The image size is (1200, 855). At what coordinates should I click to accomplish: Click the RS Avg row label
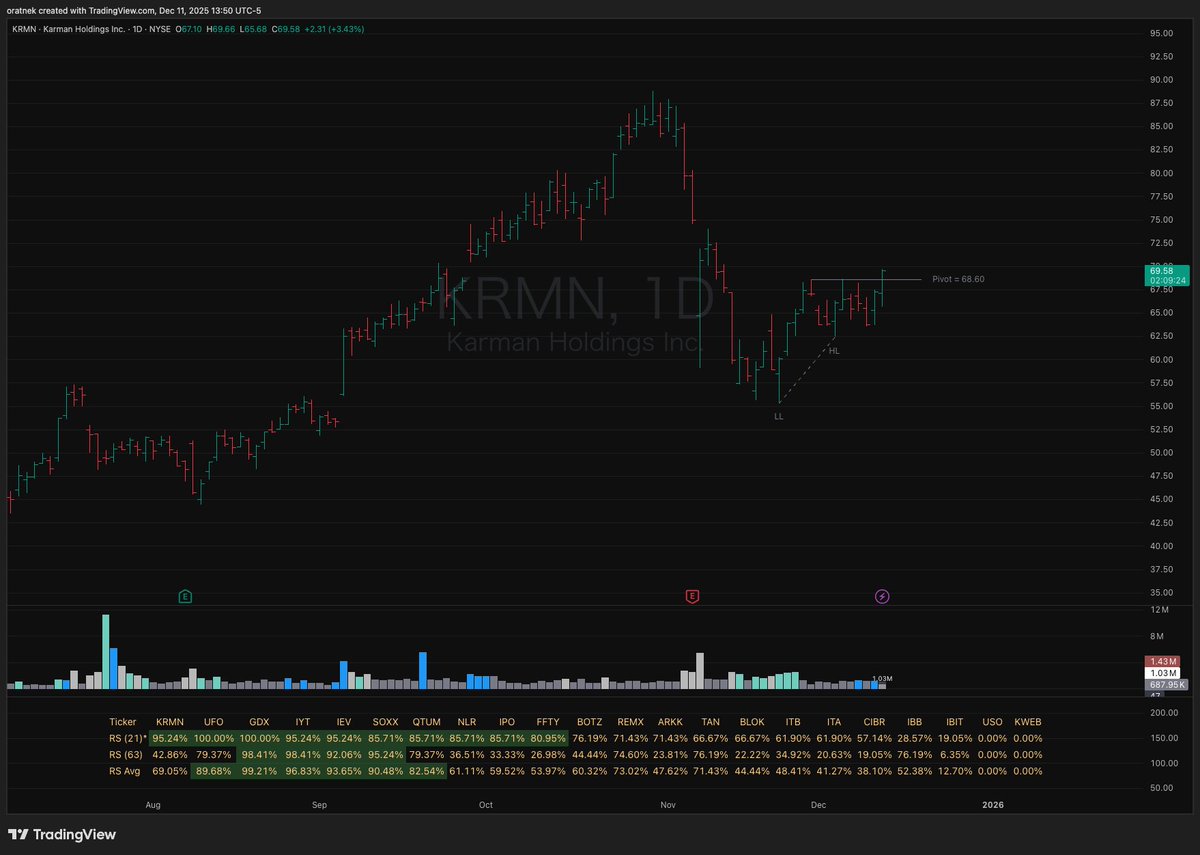[126, 770]
